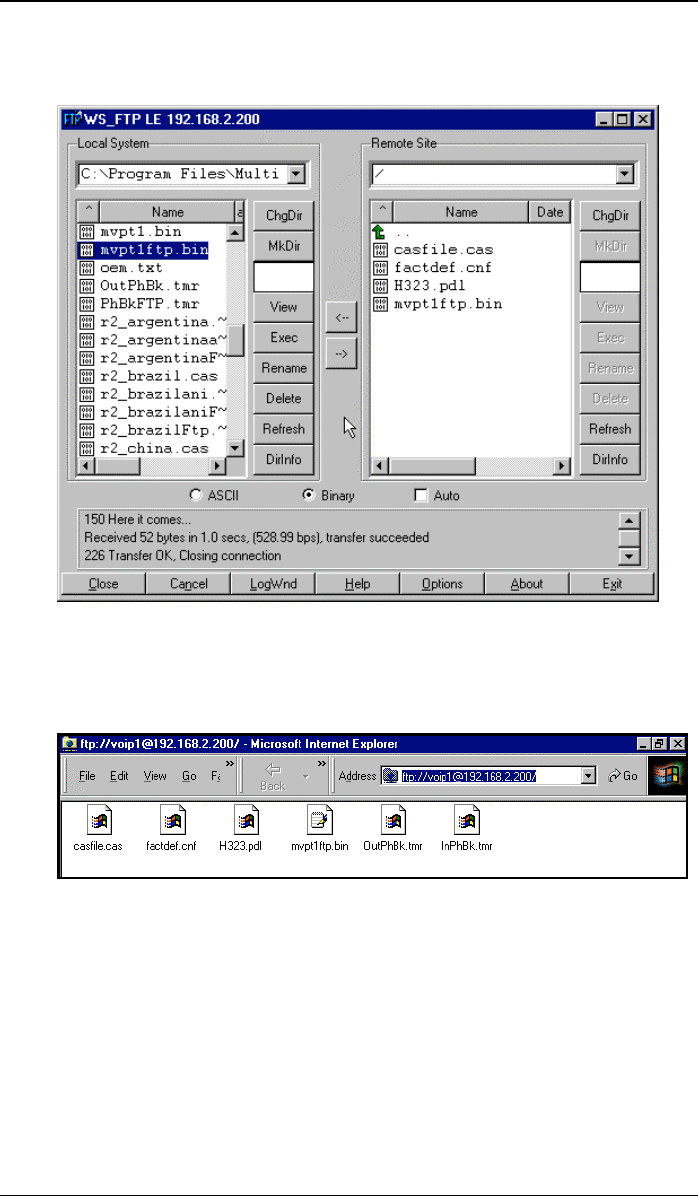This screenshot has height=1196, width=698.
Task: Select r2_china.cas in local list
Action: (x=154, y=448)
